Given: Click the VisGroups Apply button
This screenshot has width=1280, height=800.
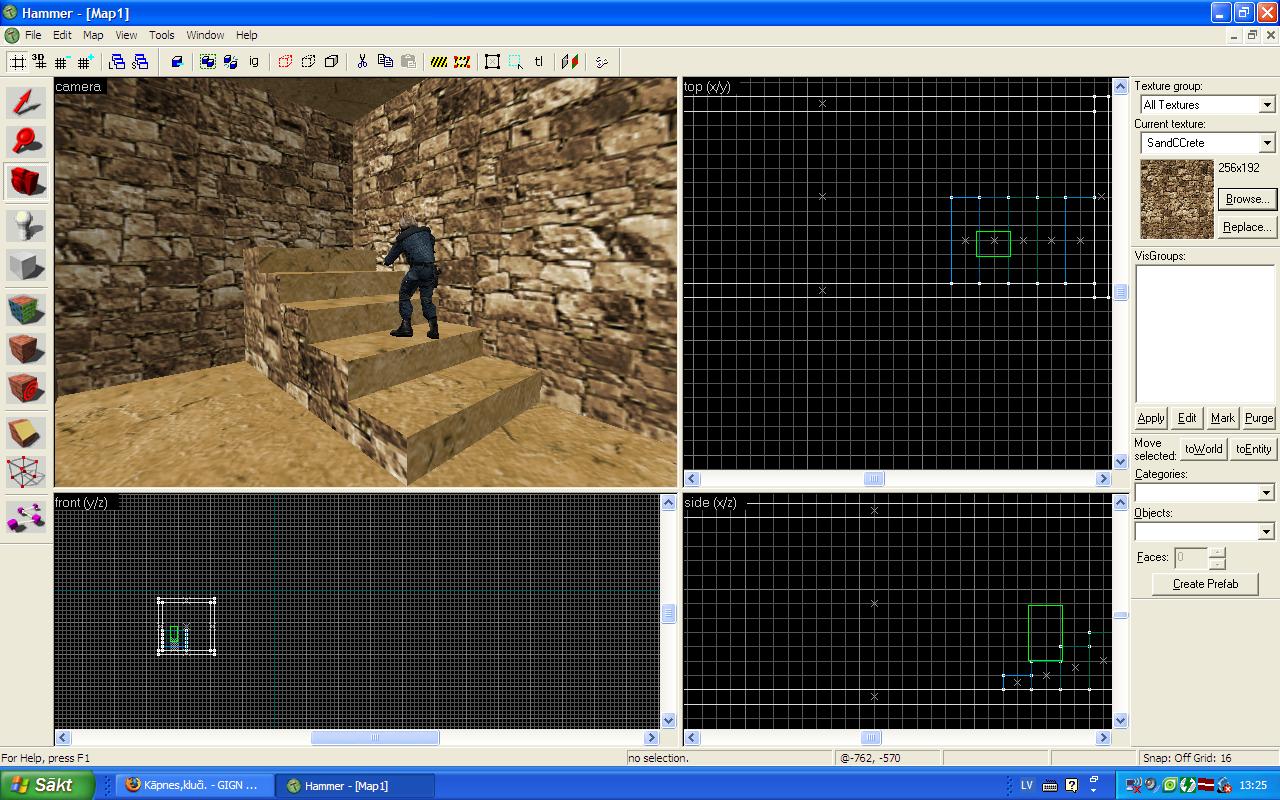Looking at the screenshot, I should pyautogui.click(x=1151, y=418).
